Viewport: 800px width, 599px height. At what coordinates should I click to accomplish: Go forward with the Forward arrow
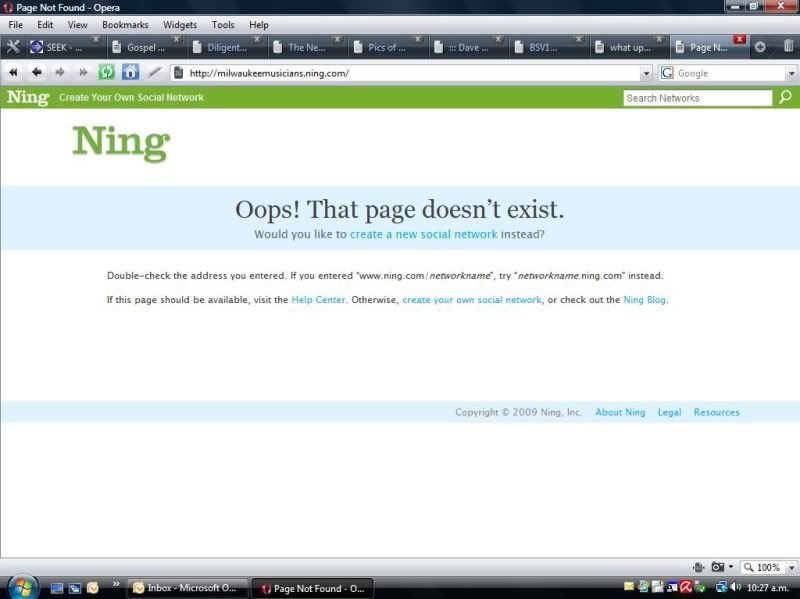60,72
